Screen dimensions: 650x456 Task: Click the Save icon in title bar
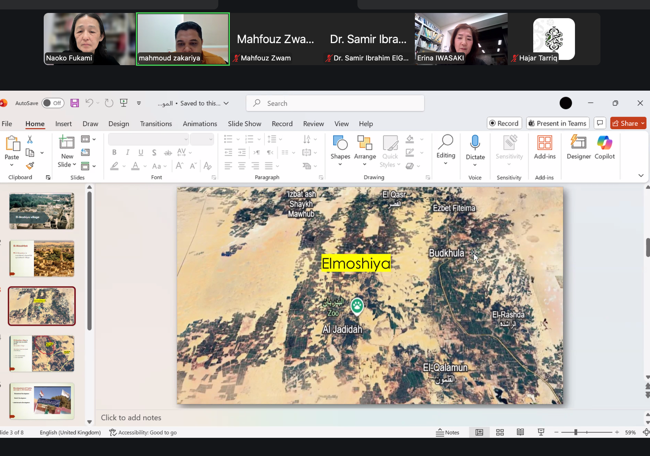74,103
